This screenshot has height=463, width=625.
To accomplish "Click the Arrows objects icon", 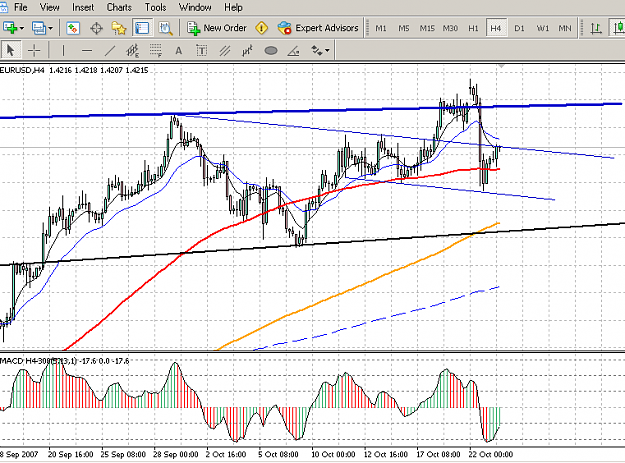I will (x=317, y=51).
